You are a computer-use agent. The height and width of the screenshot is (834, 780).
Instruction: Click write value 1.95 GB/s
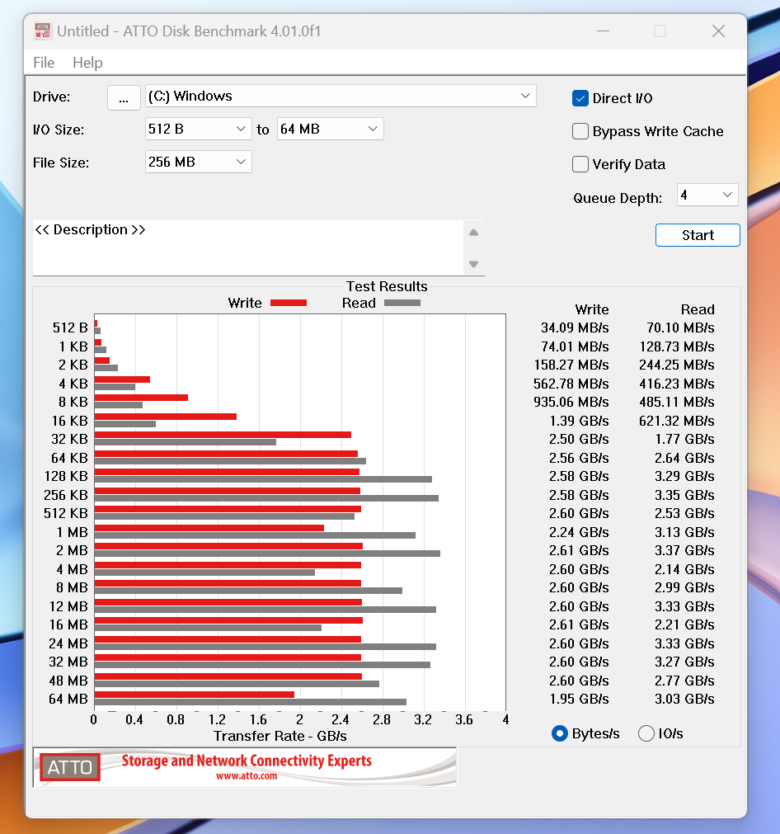579,699
